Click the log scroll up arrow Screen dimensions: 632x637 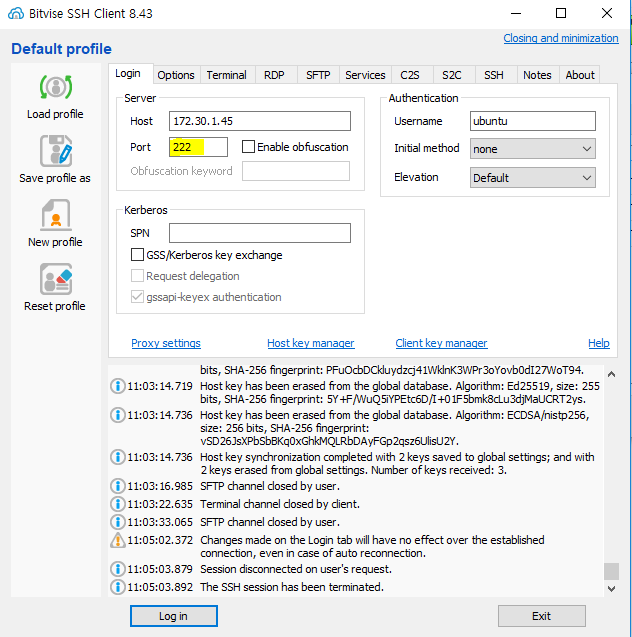point(611,374)
